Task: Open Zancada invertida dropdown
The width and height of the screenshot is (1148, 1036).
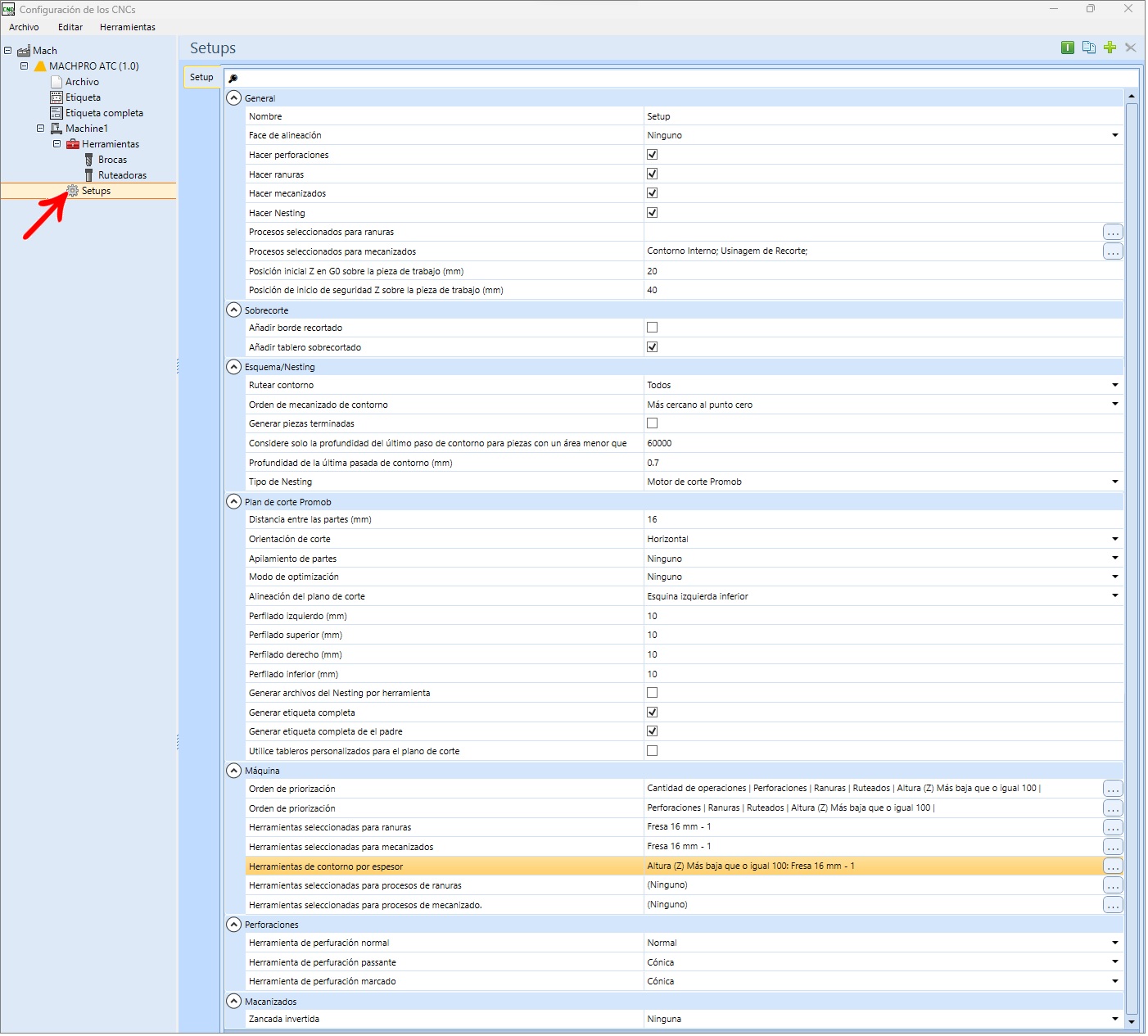Action: click(1115, 1020)
